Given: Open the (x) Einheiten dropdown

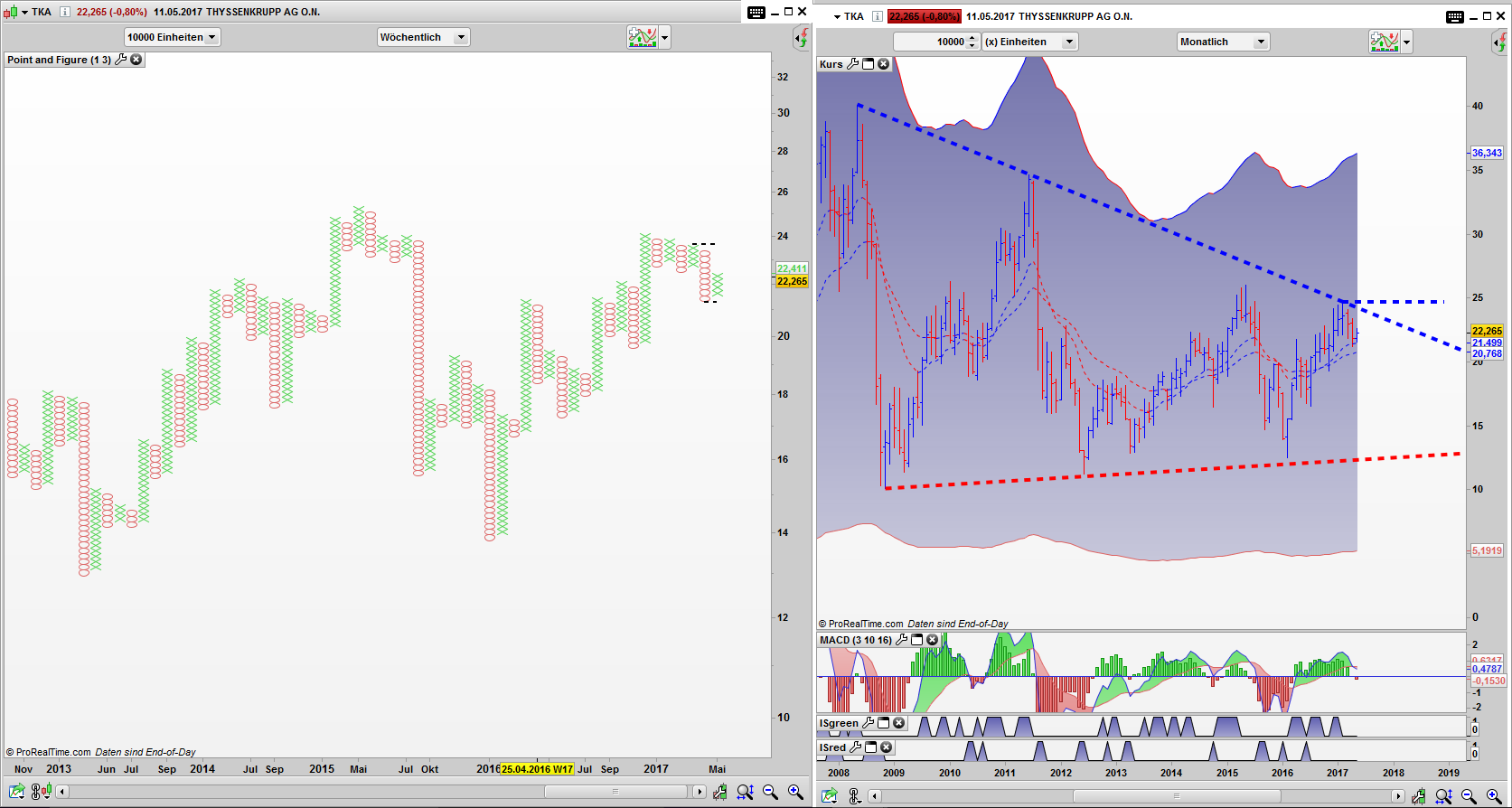Looking at the screenshot, I should pyautogui.click(x=1030, y=42).
